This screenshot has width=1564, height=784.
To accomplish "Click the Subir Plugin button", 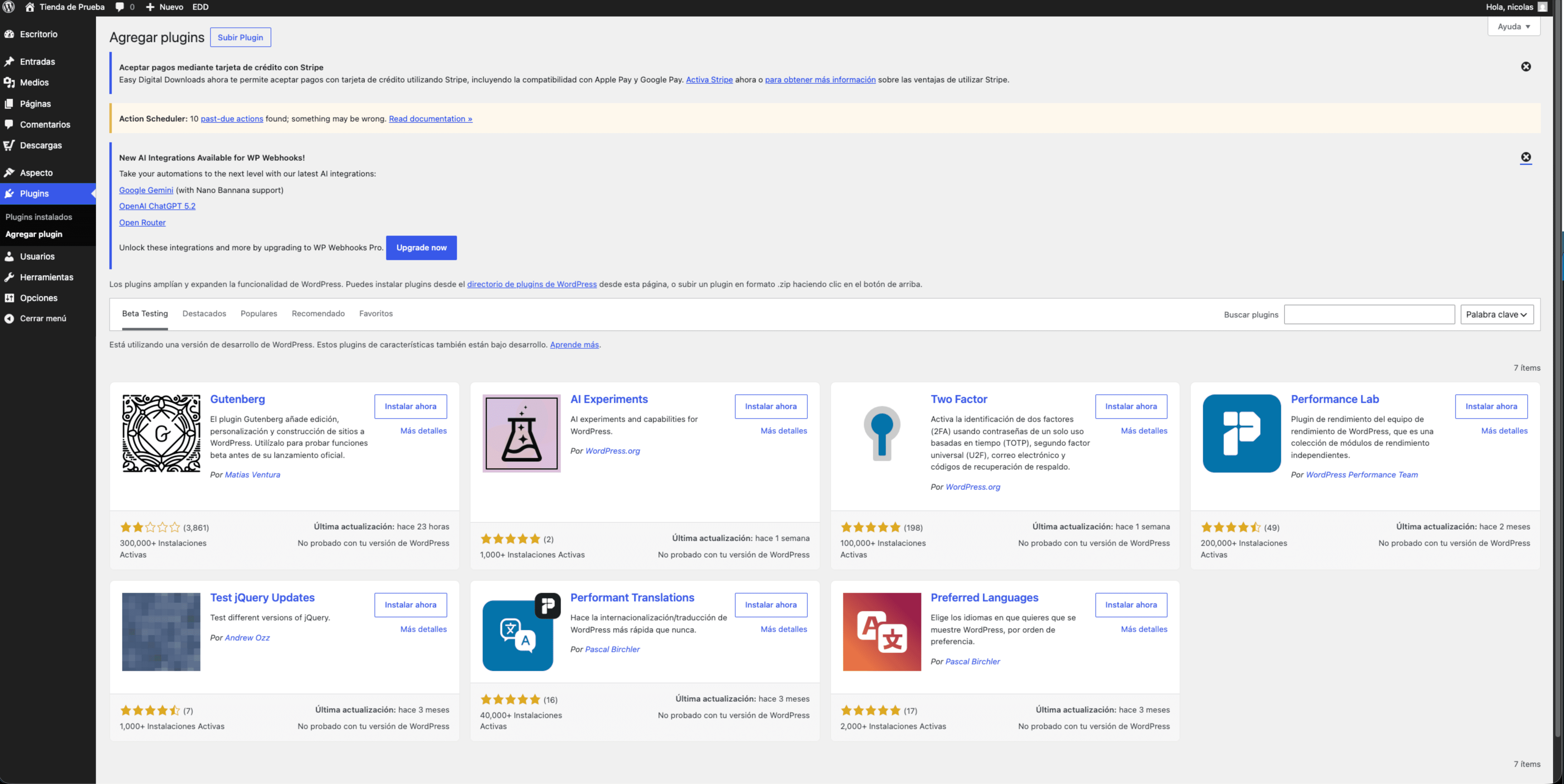I will click(240, 37).
